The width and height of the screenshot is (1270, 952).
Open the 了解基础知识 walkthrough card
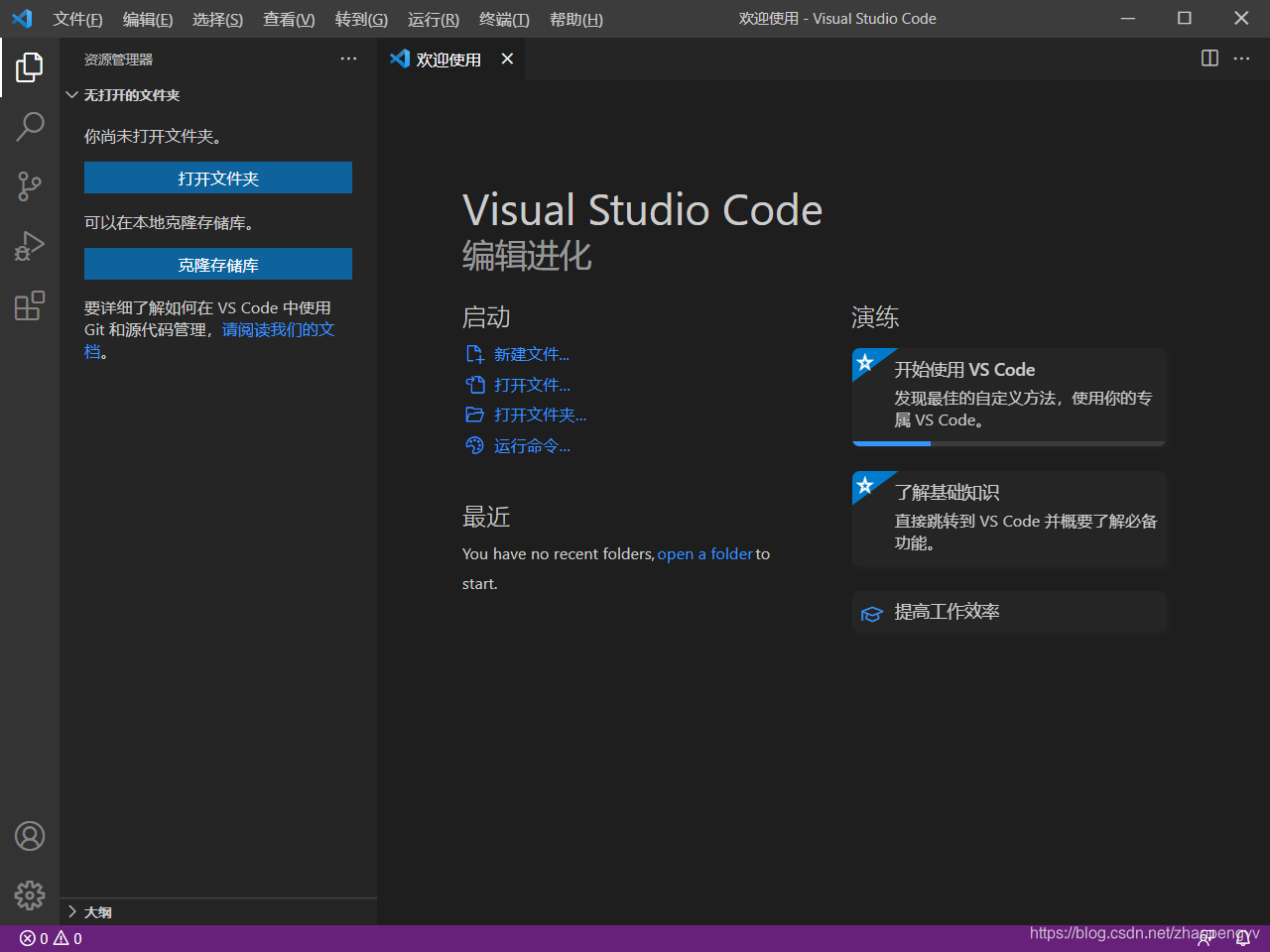(x=1009, y=520)
